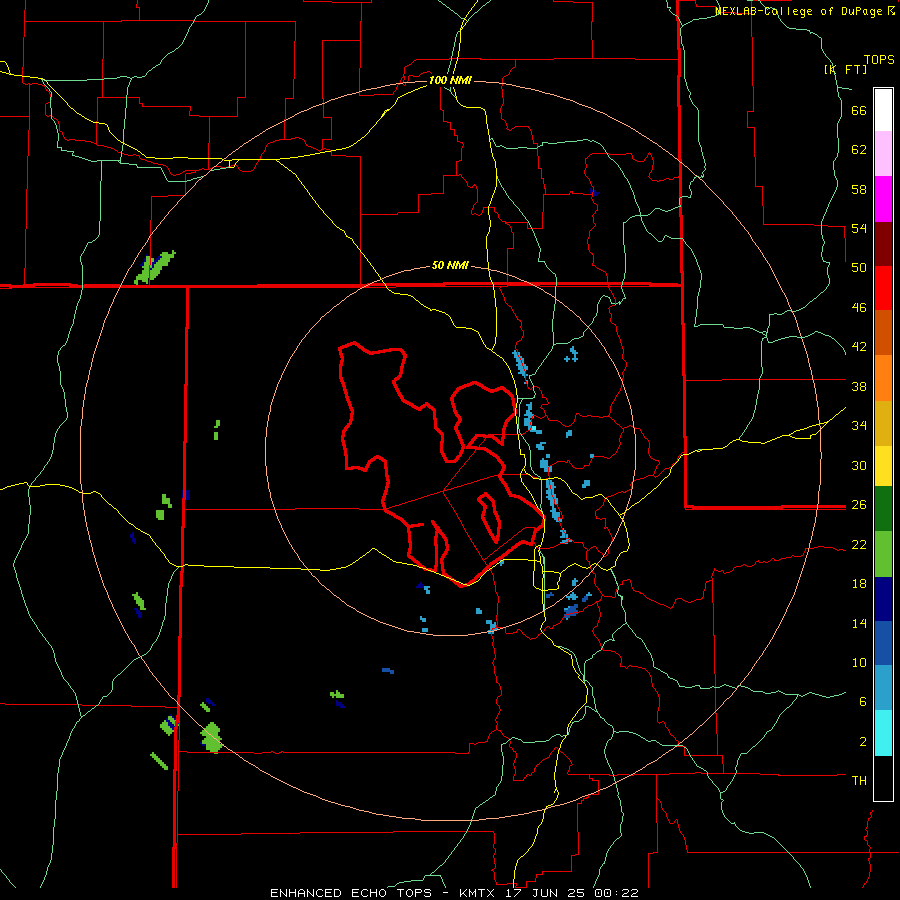Click the "54" legend value

[x=859, y=228]
